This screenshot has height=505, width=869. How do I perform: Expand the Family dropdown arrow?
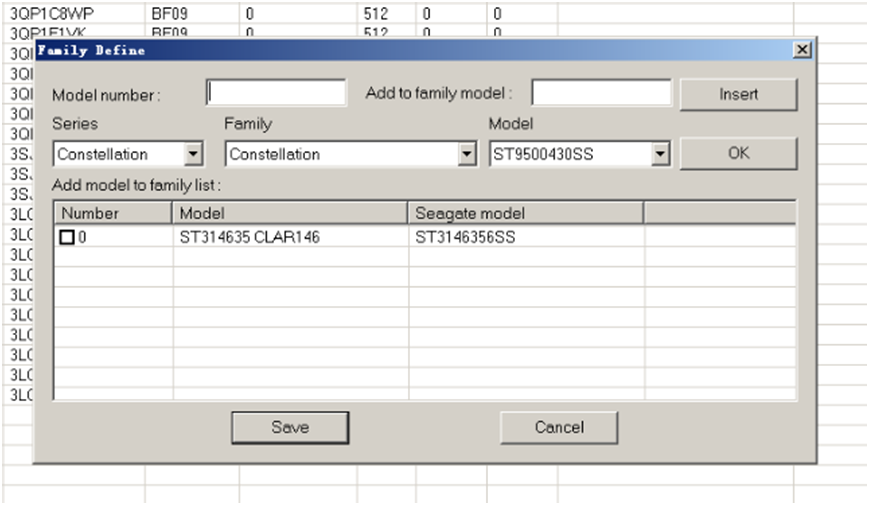click(x=467, y=154)
